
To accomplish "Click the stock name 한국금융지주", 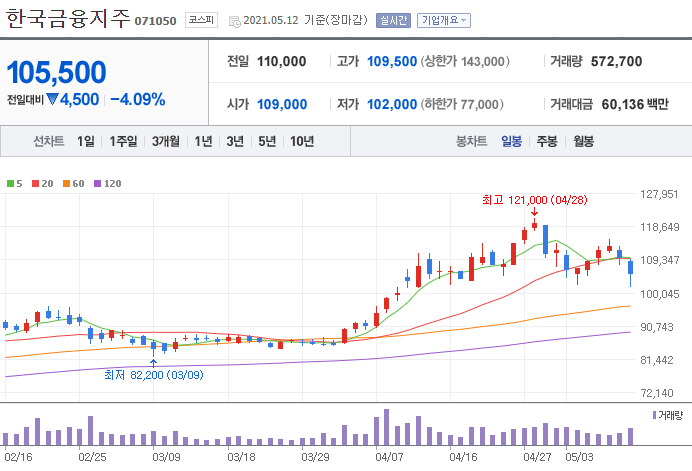I will 68,19.
